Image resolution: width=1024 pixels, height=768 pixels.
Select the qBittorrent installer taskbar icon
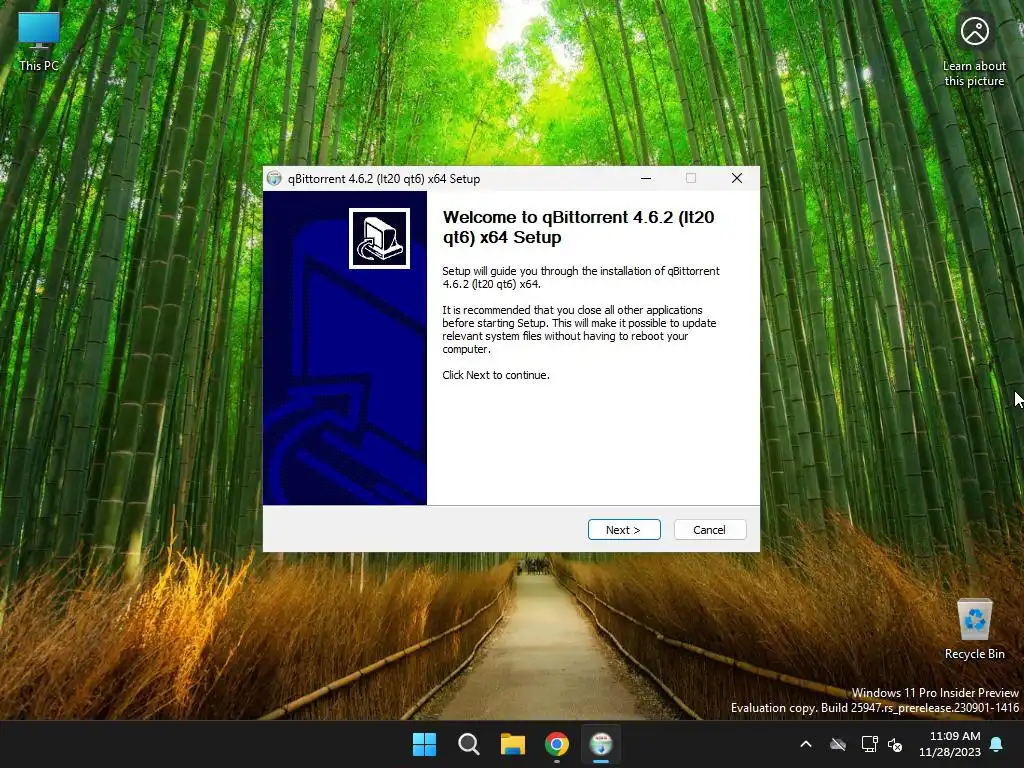(x=601, y=744)
